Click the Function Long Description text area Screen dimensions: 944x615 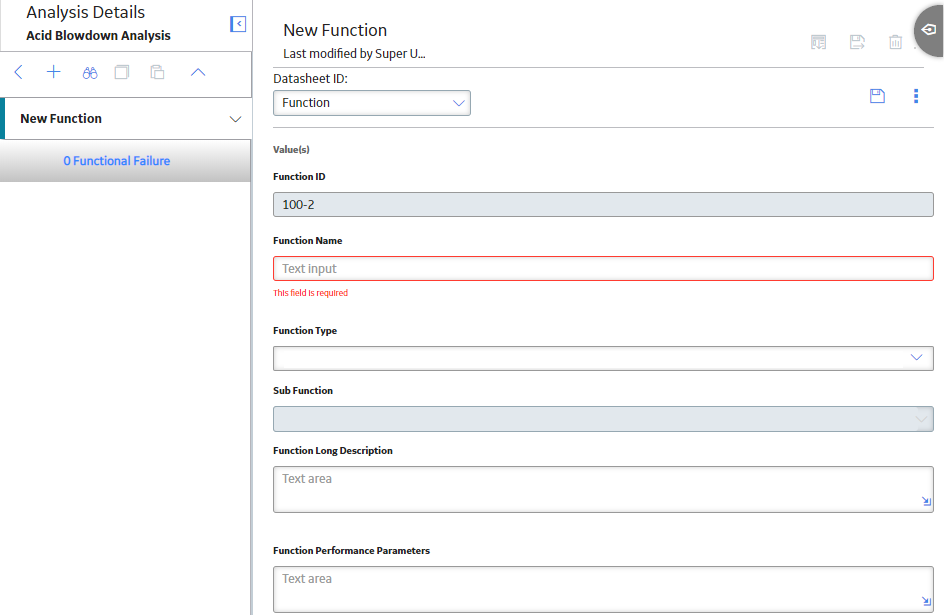tap(603, 489)
